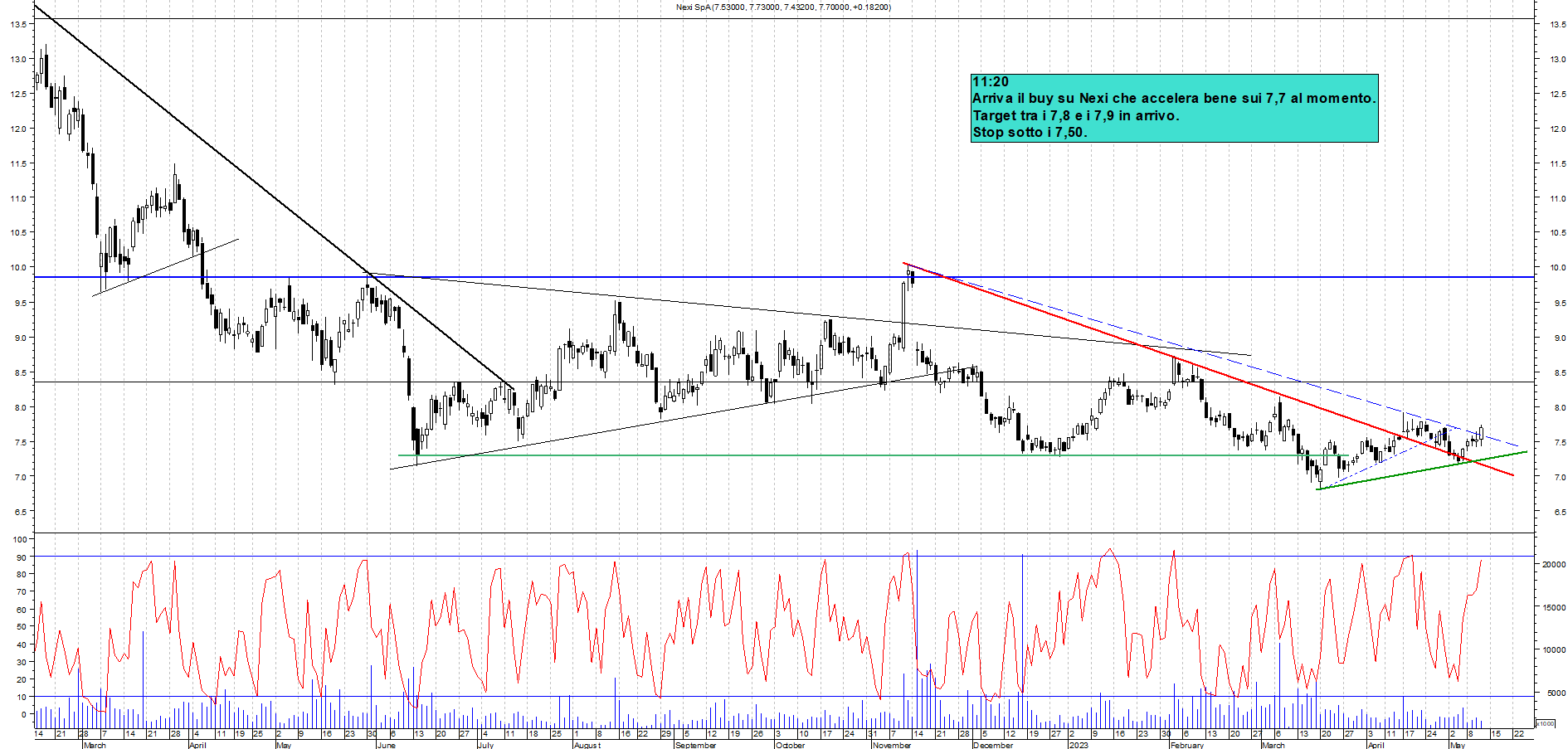Click the 10000 volume scale label
The width and height of the screenshot is (1568, 749).
click(1554, 650)
